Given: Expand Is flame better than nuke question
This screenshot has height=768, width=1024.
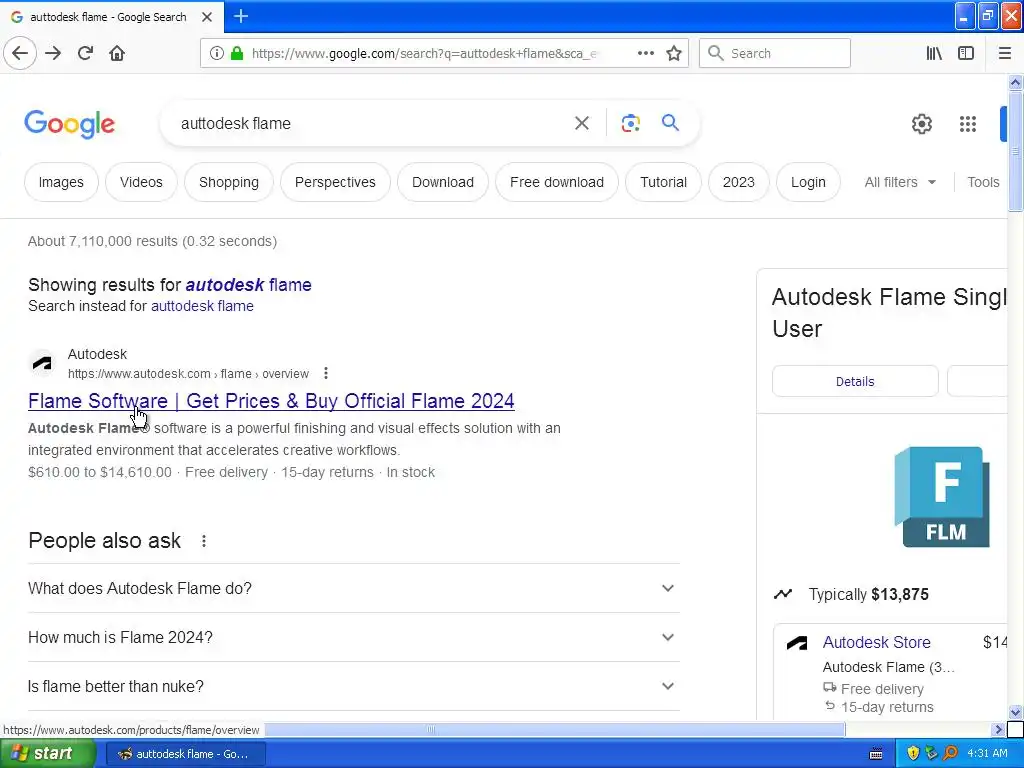Looking at the screenshot, I should [x=353, y=686].
